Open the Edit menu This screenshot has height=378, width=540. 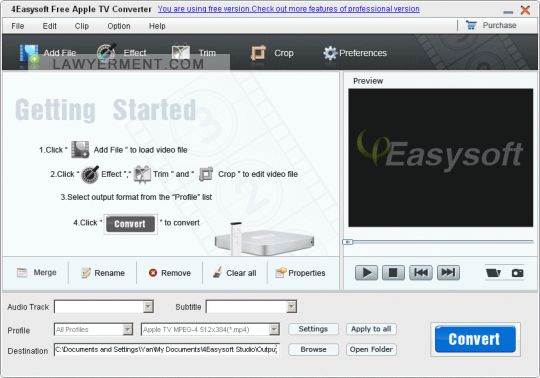(50, 26)
